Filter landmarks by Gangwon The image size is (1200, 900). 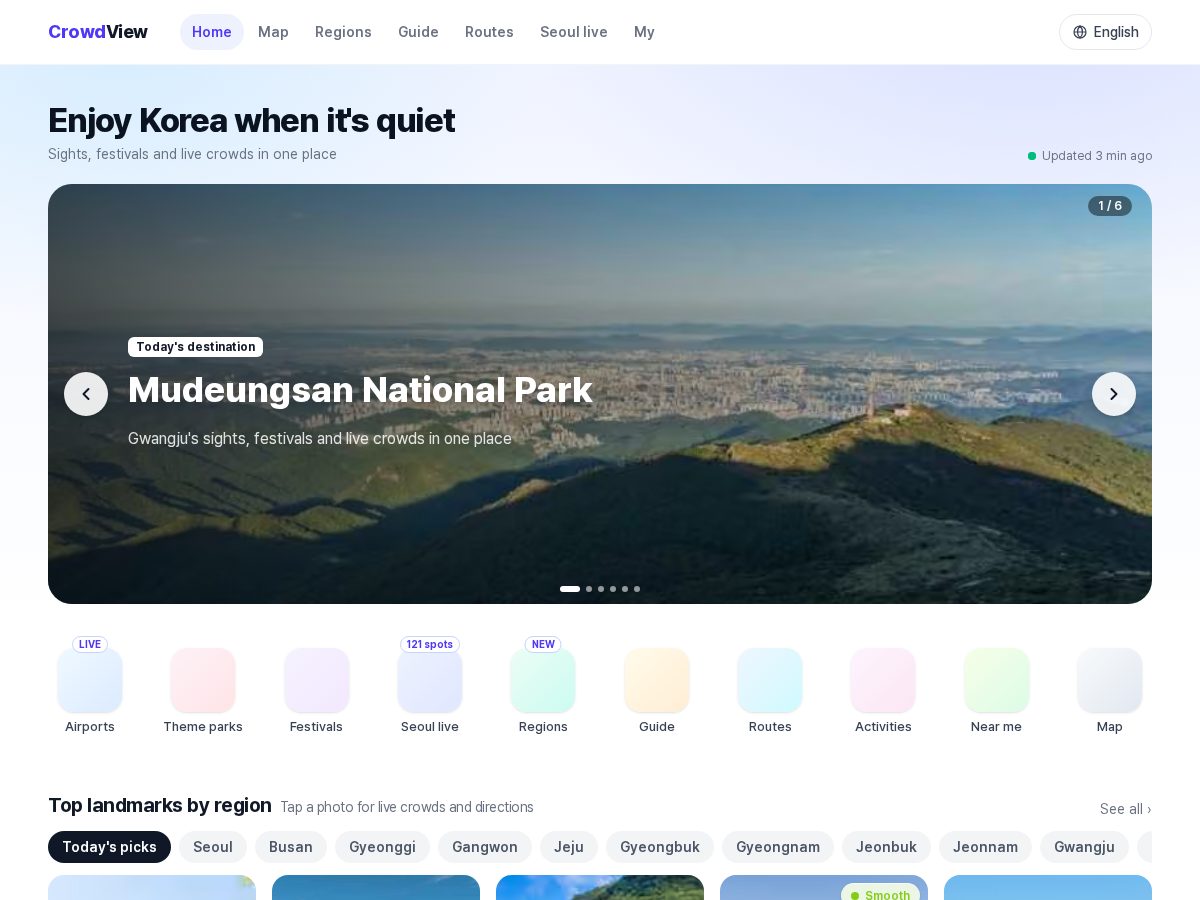[x=485, y=847]
